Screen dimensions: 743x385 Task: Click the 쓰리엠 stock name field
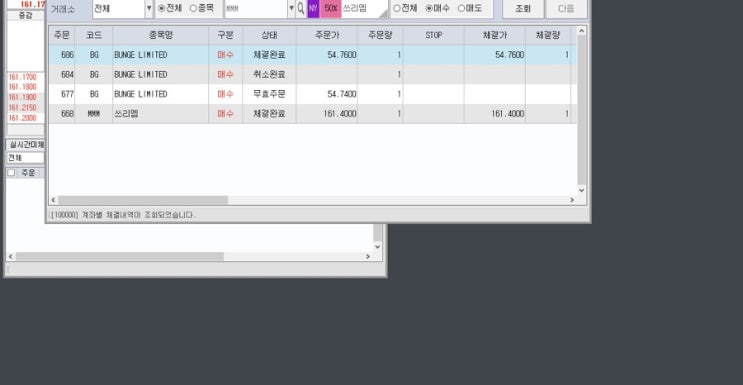point(364,9)
